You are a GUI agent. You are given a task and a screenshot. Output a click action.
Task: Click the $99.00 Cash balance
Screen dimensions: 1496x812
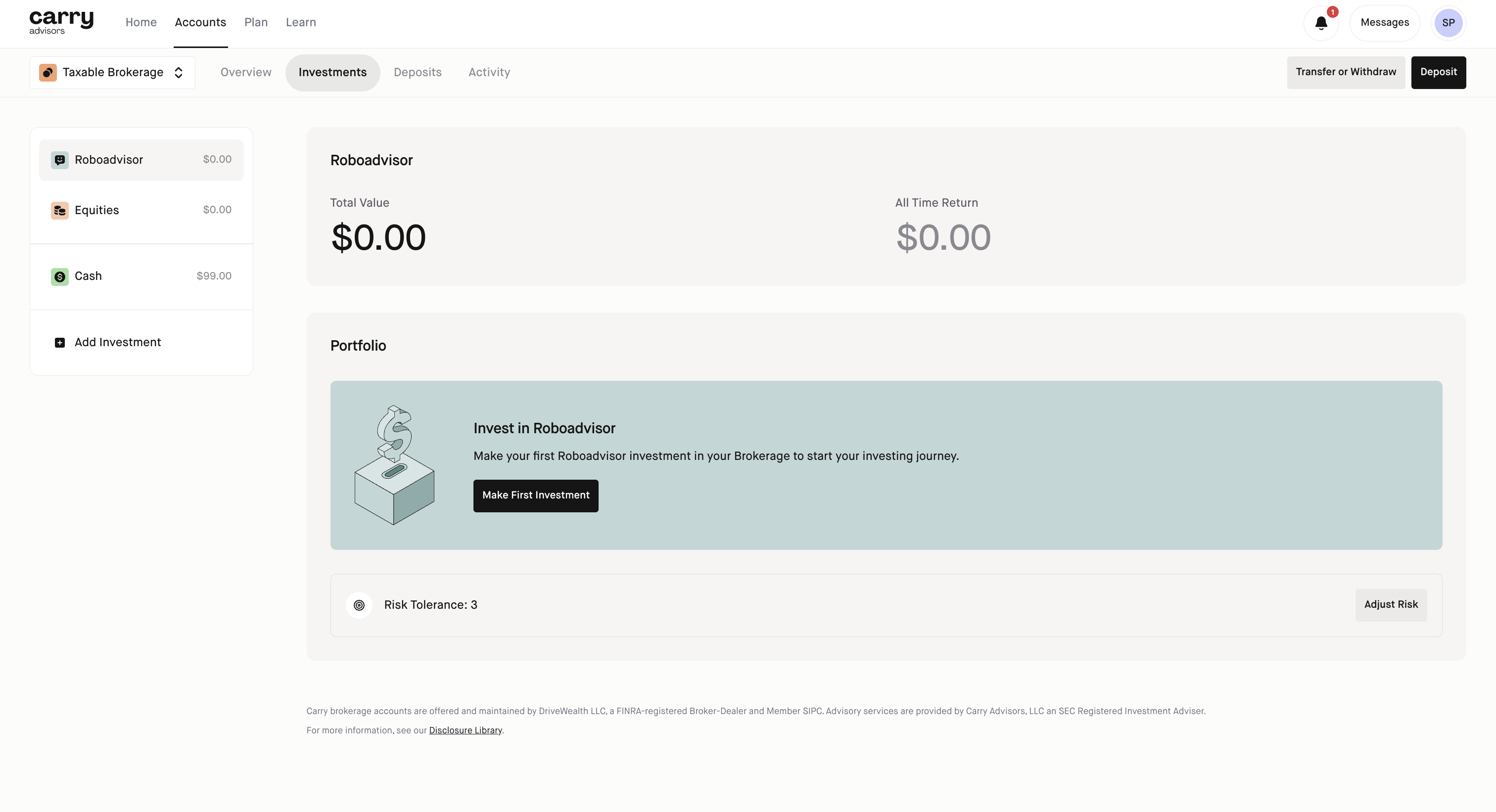click(x=214, y=276)
